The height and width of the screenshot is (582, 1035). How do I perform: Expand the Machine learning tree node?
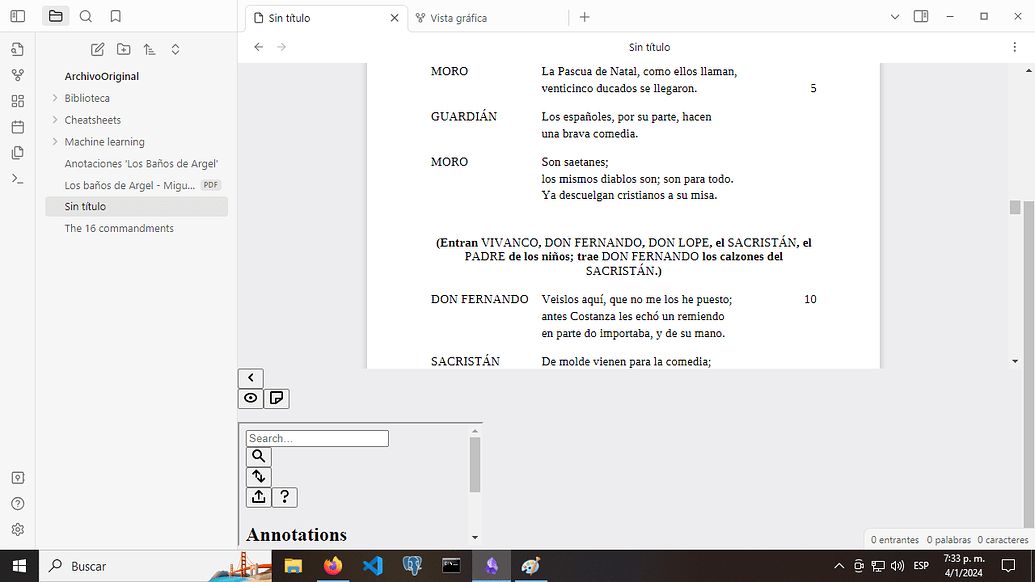pyautogui.click(x=56, y=141)
